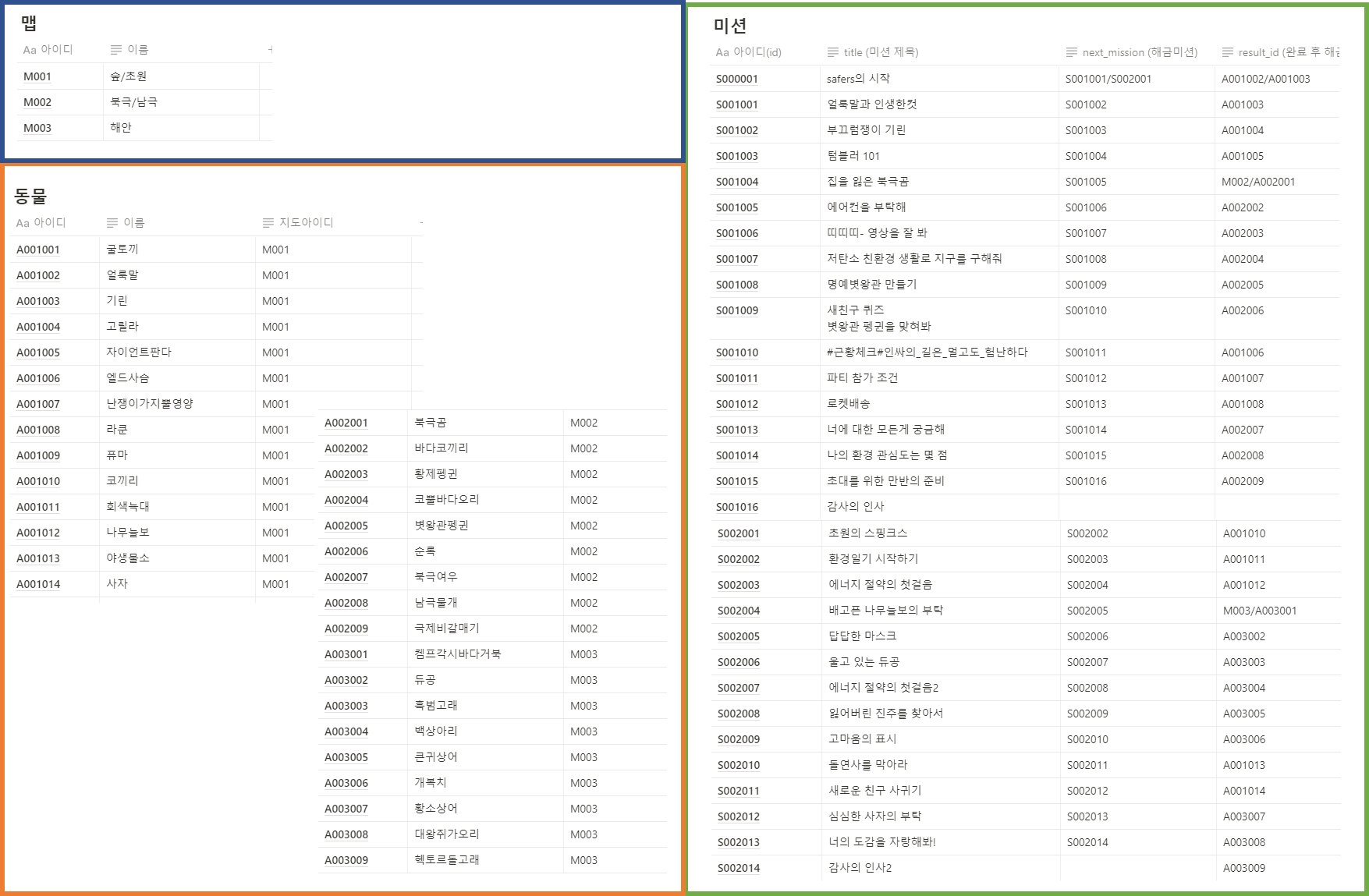
Task: Select the 굴토끼 name cell
Action: click(x=177, y=250)
